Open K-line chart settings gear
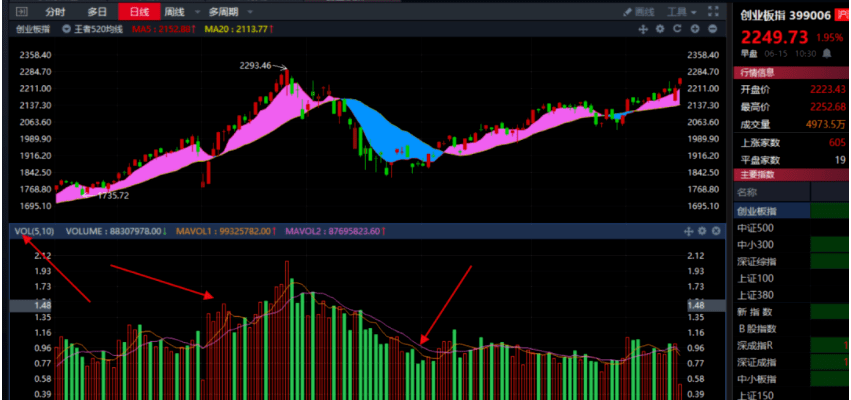The width and height of the screenshot is (851, 400). point(660,30)
